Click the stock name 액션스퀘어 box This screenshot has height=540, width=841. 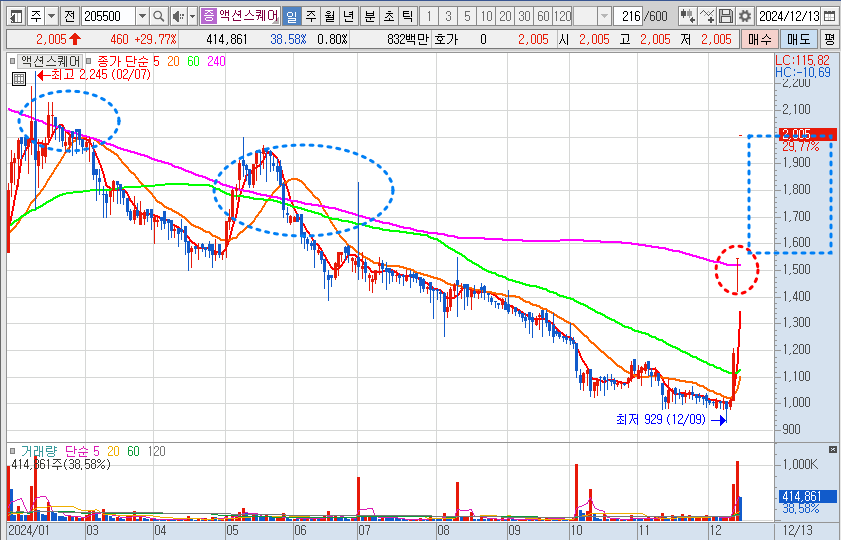click(x=248, y=16)
